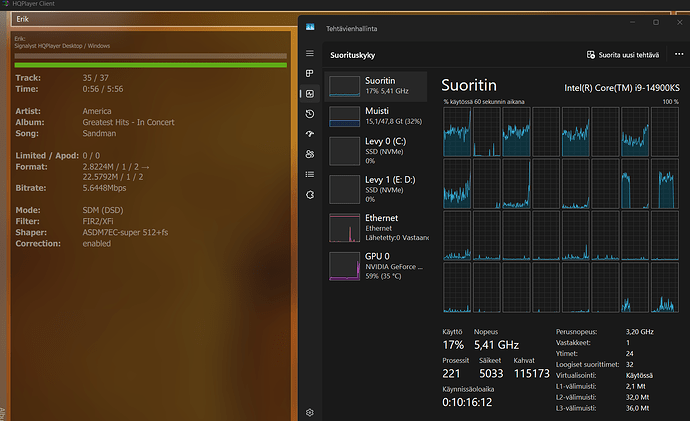Click 'ASDM7EC-super 512+fs' shaper value

click(125, 232)
